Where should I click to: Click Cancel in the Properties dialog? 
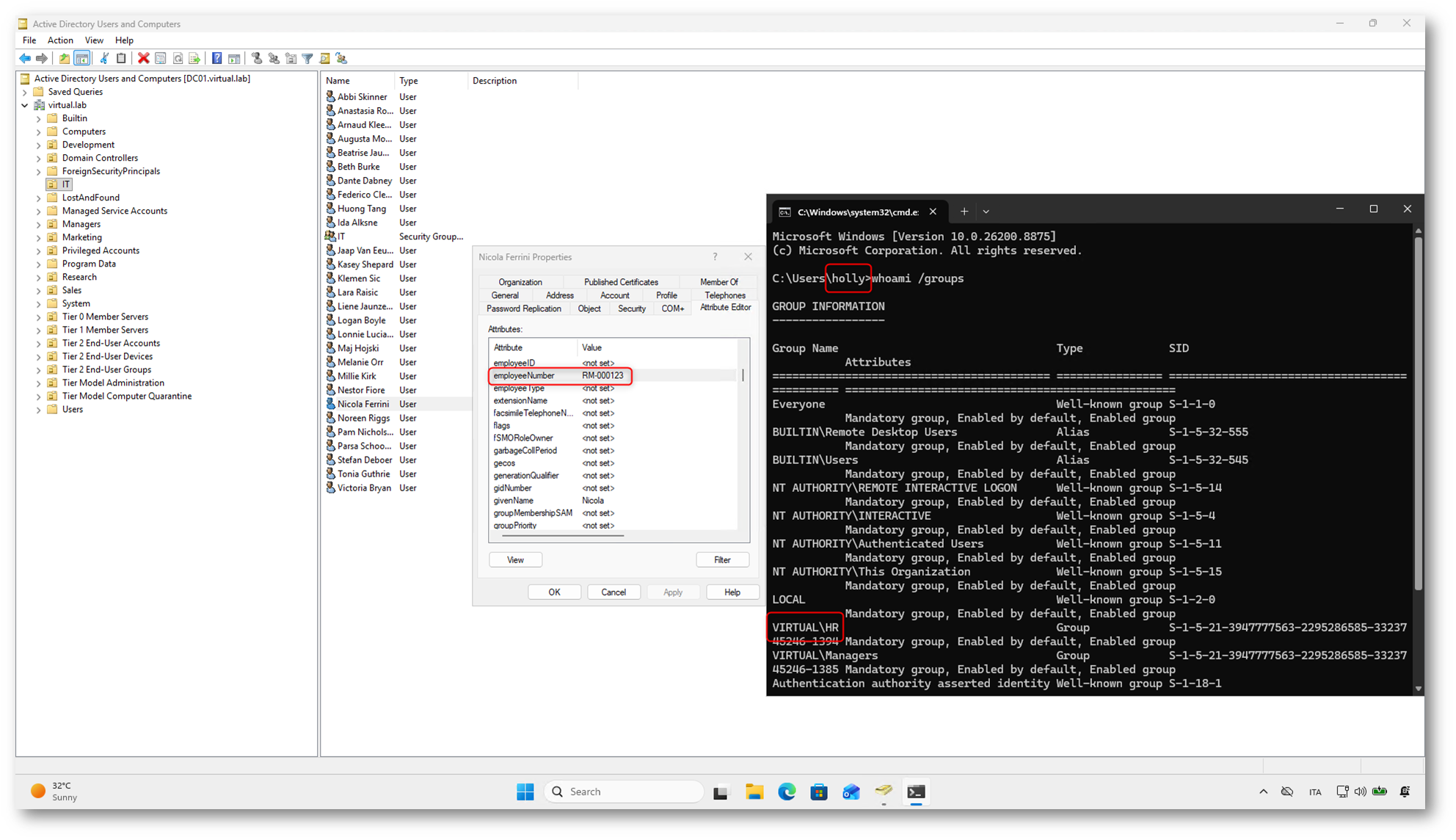[x=614, y=592]
